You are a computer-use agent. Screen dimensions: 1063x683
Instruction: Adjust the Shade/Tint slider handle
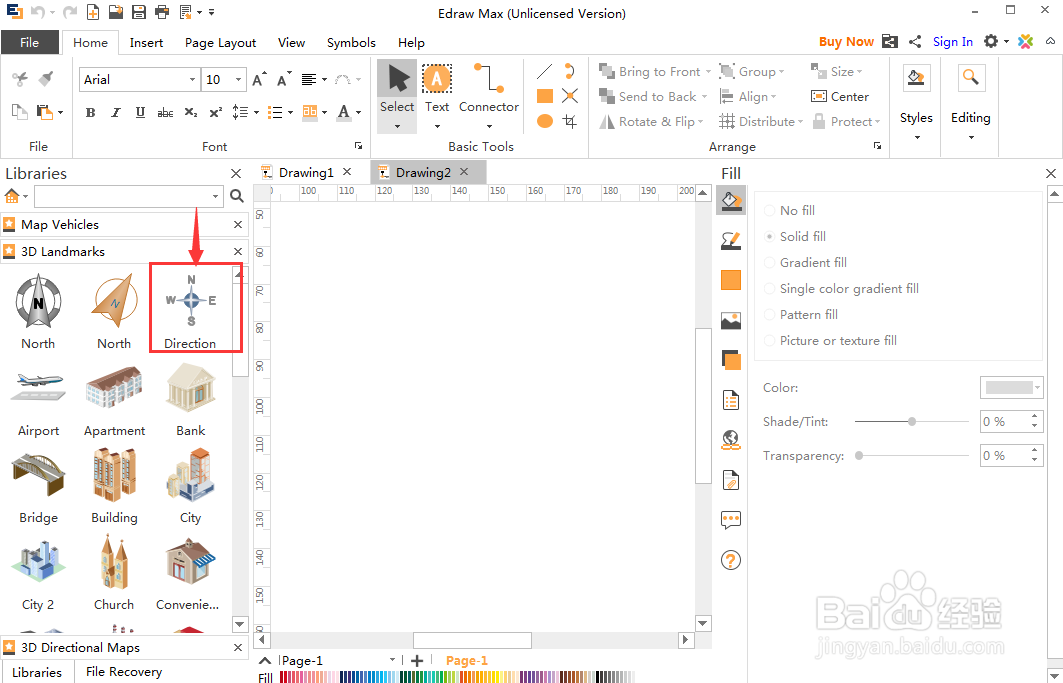(x=912, y=421)
